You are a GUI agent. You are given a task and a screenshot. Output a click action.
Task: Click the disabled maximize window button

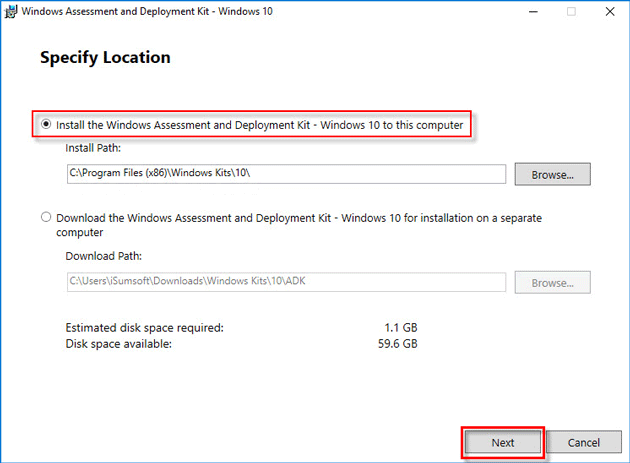[x=571, y=12]
